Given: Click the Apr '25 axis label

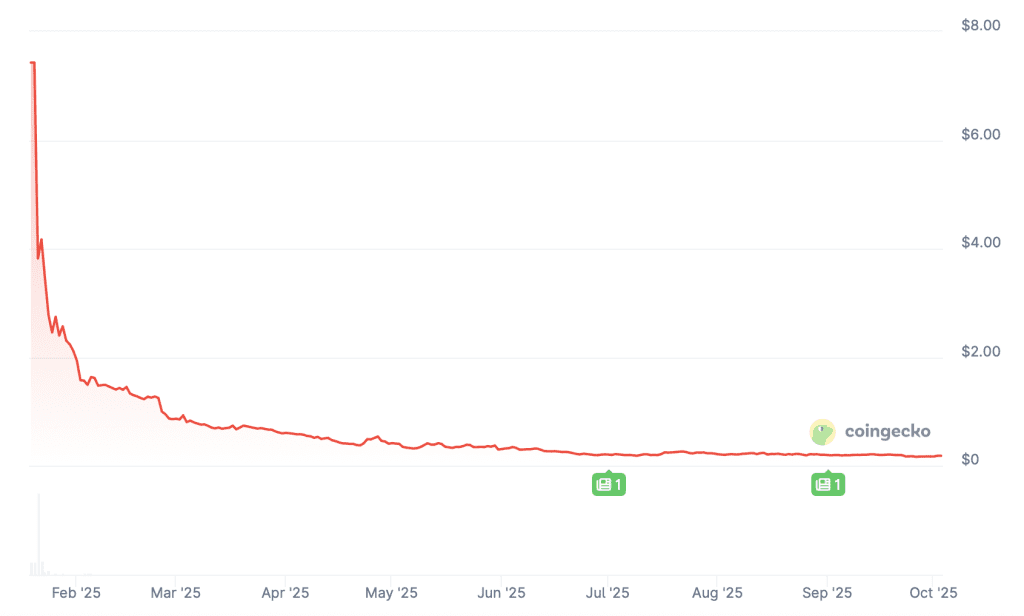Looking at the screenshot, I should click(x=285, y=593).
